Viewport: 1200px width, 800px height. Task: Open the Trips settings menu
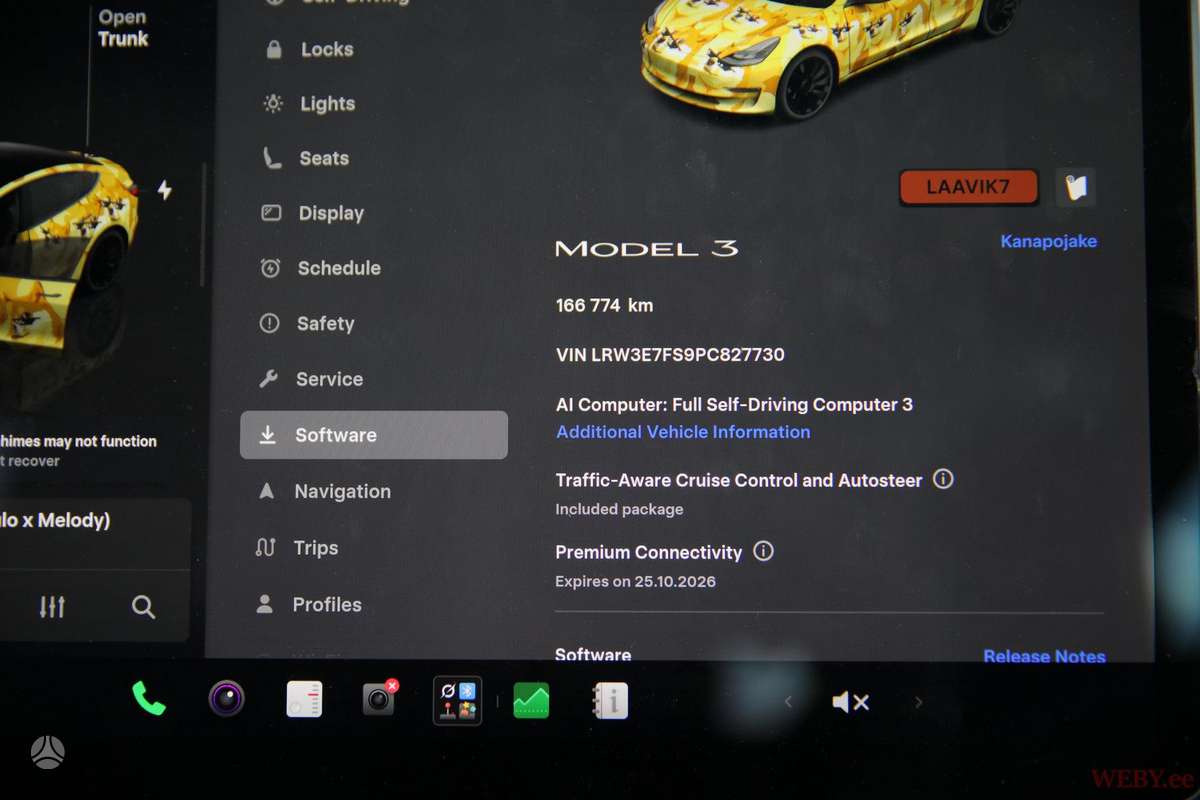coord(315,548)
